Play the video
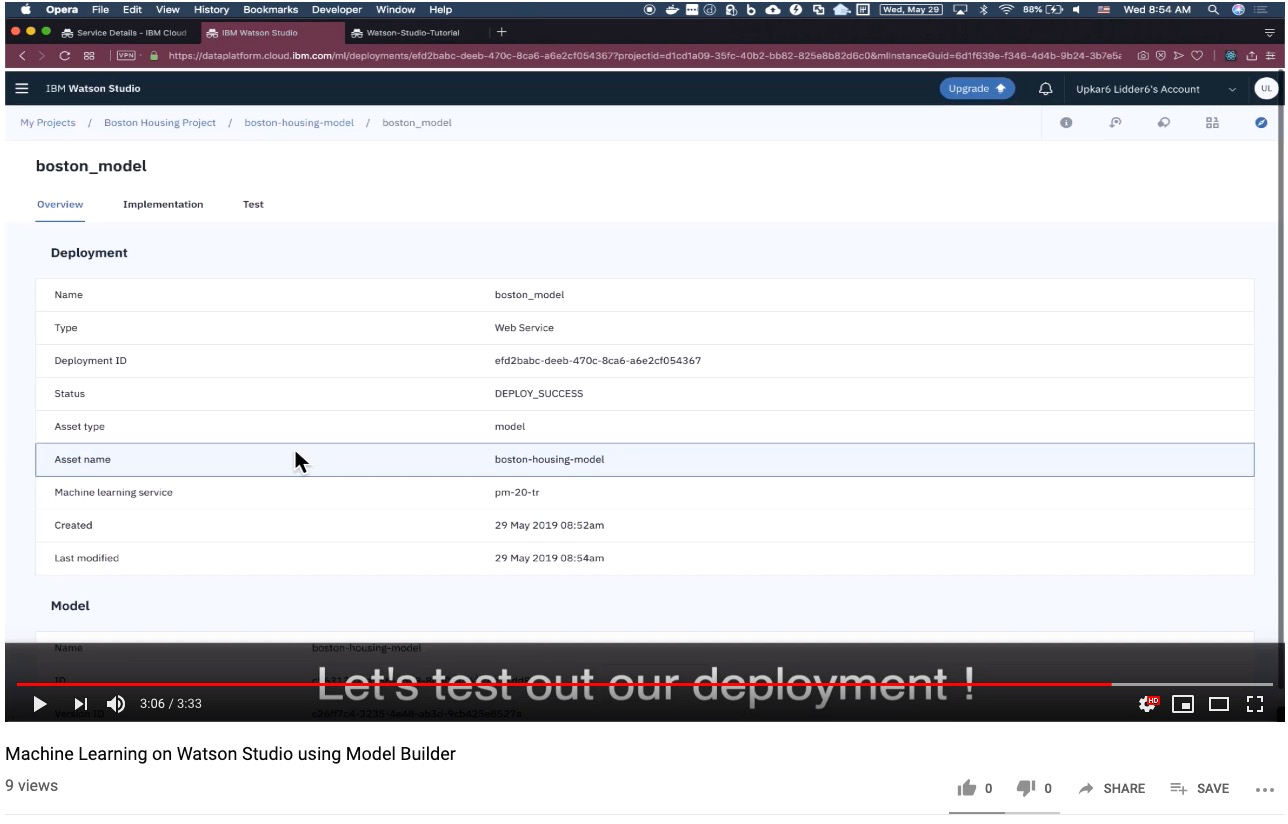This screenshot has width=1288, height=824. [40, 704]
